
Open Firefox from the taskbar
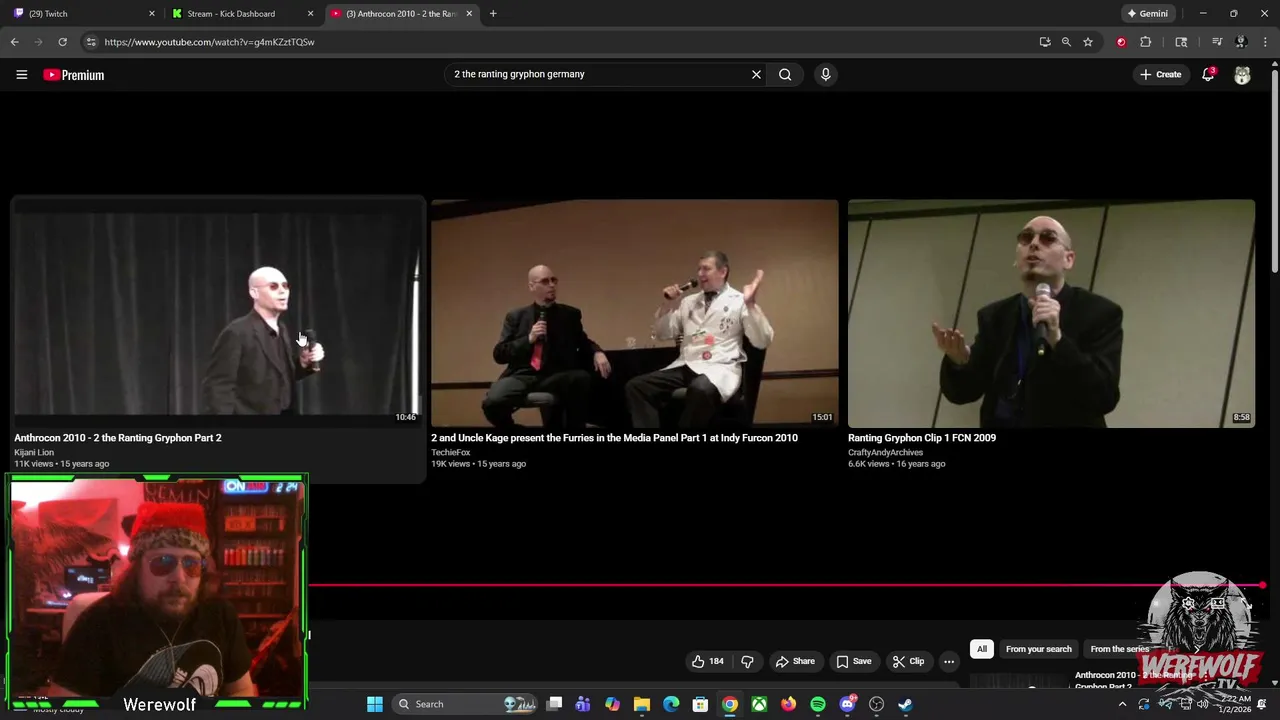789,704
